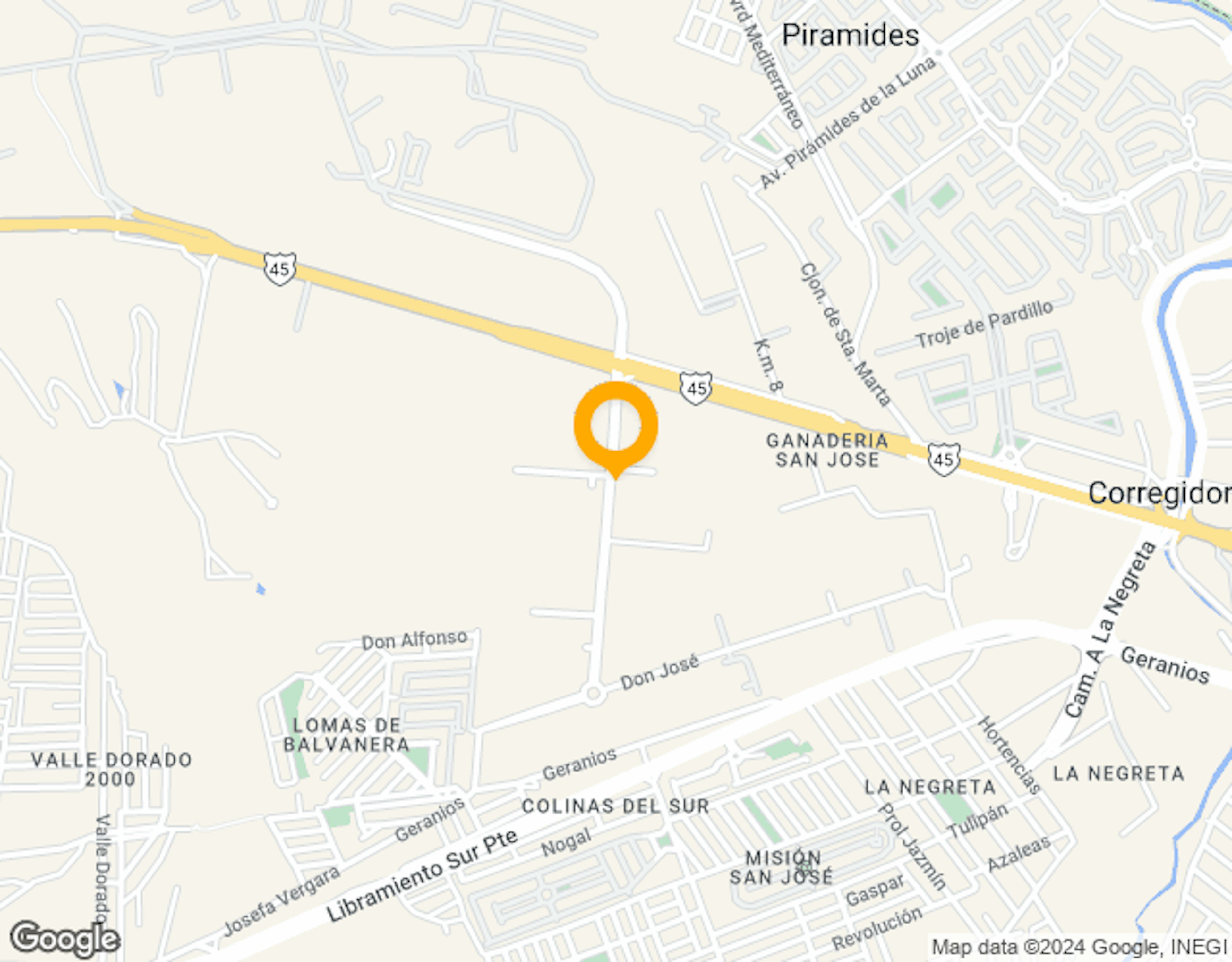Image resolution: width=1232 pixels, height=962 pixels.
Task: Click the Google logo
Action: pyautogui.click(x=65, y=940)
